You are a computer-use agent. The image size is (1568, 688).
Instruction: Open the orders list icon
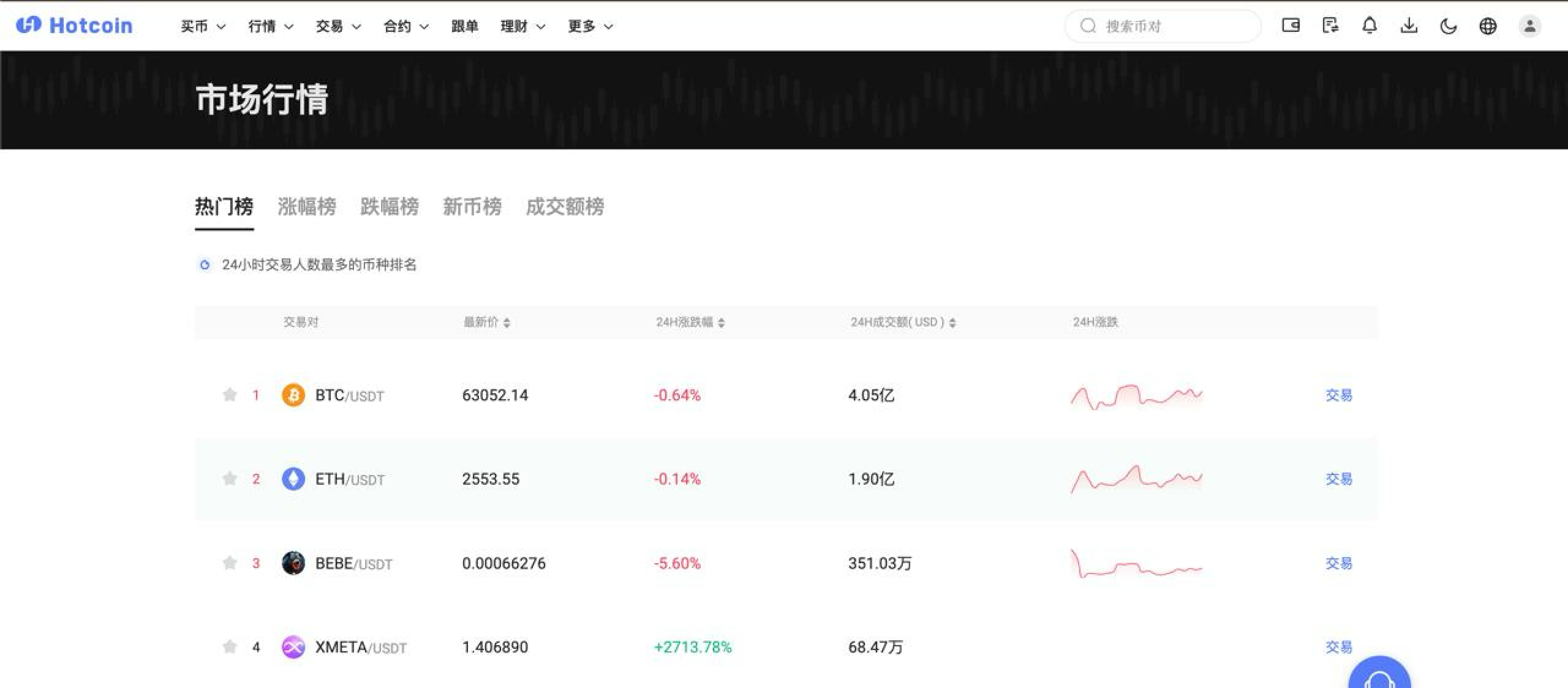(x=1330, y=26)
